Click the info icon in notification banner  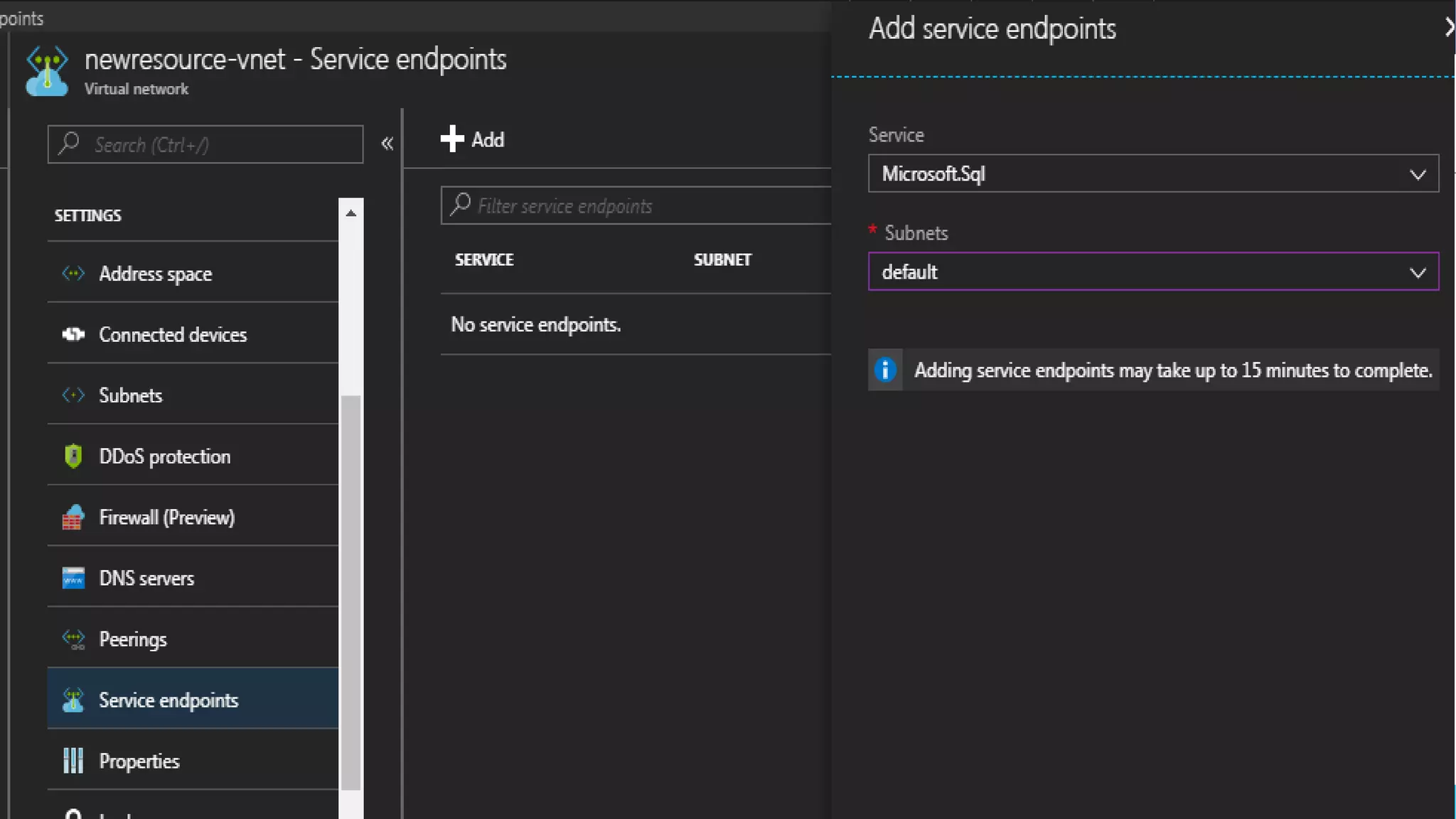pyautogui.click(x=885, y=370)
